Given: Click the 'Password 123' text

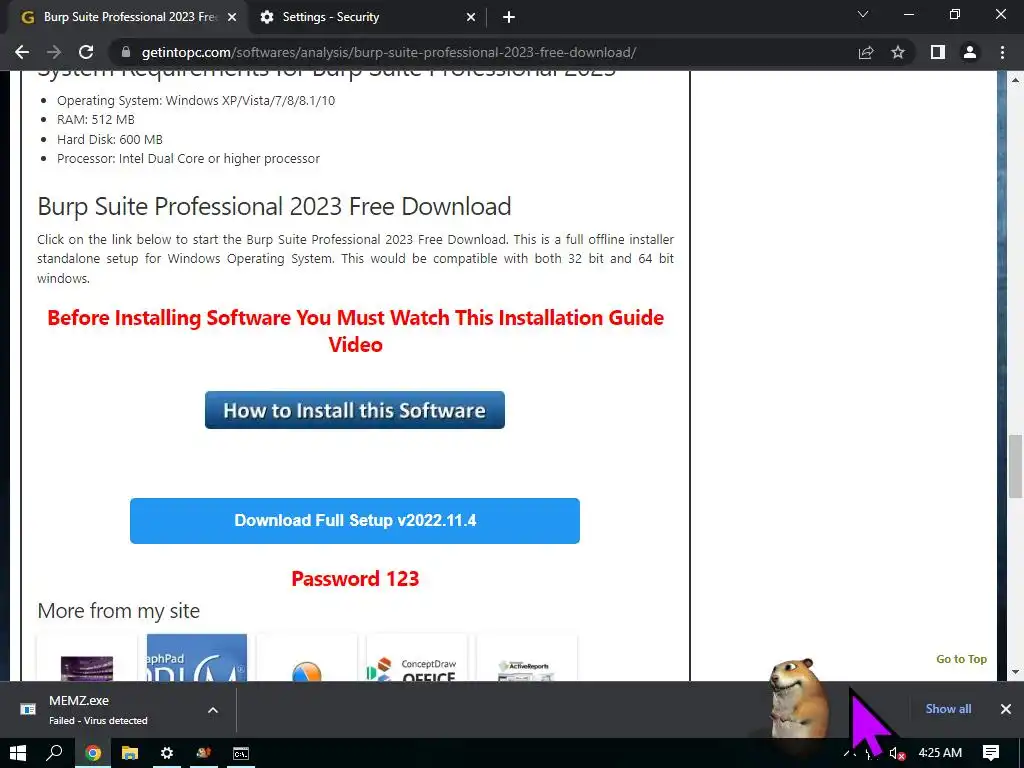Looking at the screenshot, I should click(355, 579).
